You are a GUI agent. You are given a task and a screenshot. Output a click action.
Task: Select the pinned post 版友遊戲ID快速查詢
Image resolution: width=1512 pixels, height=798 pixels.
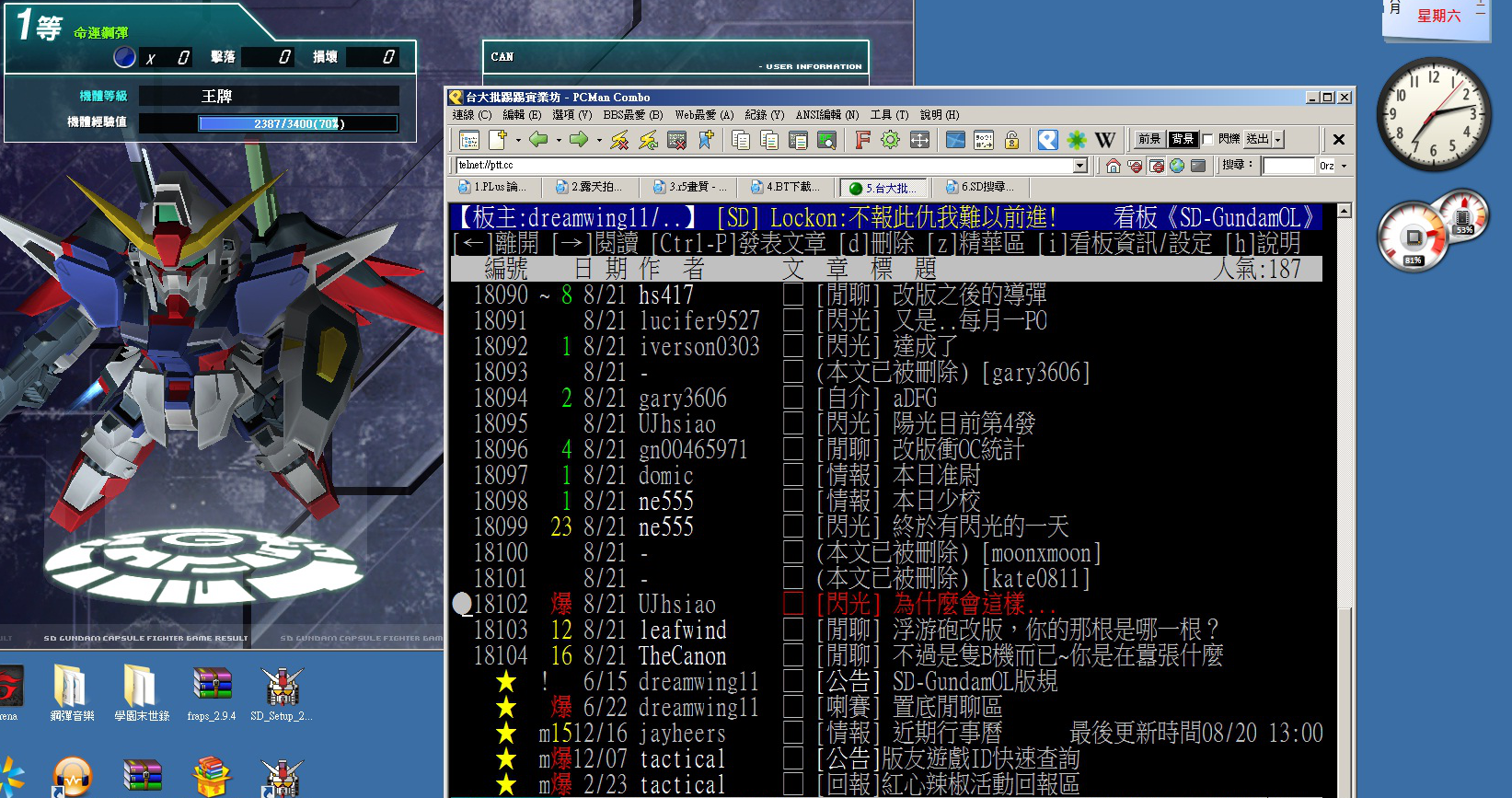point(887,758)
